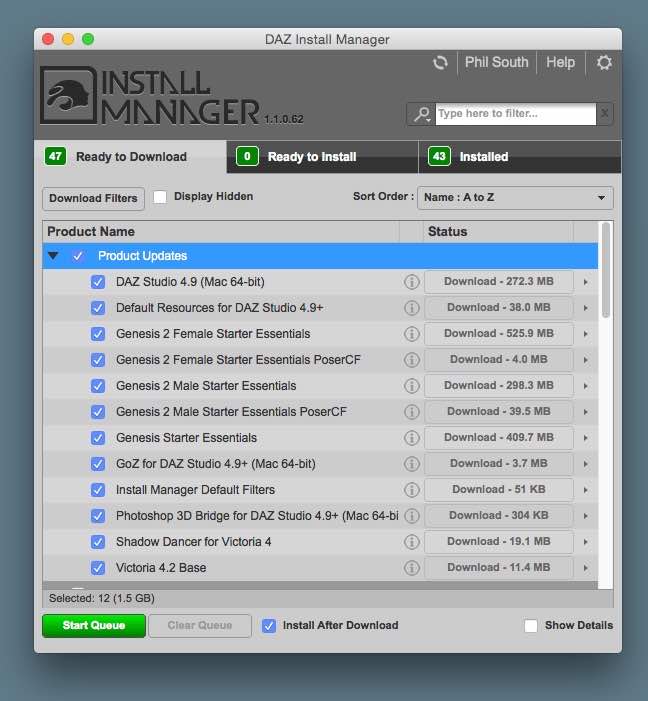Click the 43 count badge on Installed
The width and height of the screenshot is (648, 701).
click(439, 156)
